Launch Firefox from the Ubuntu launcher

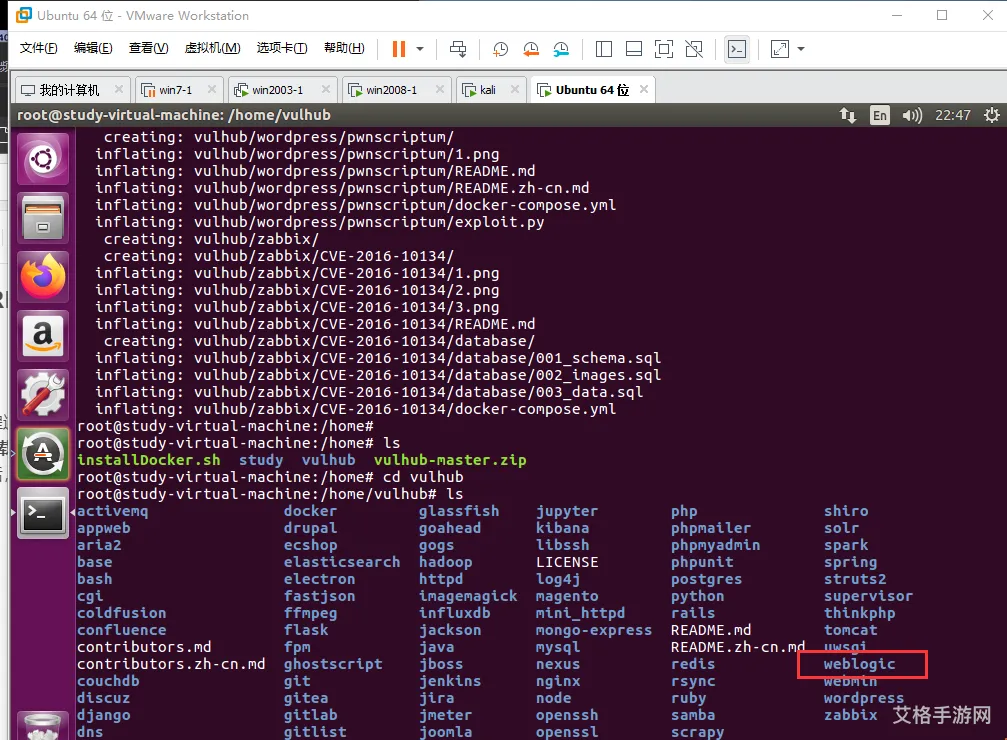[43, 277]
